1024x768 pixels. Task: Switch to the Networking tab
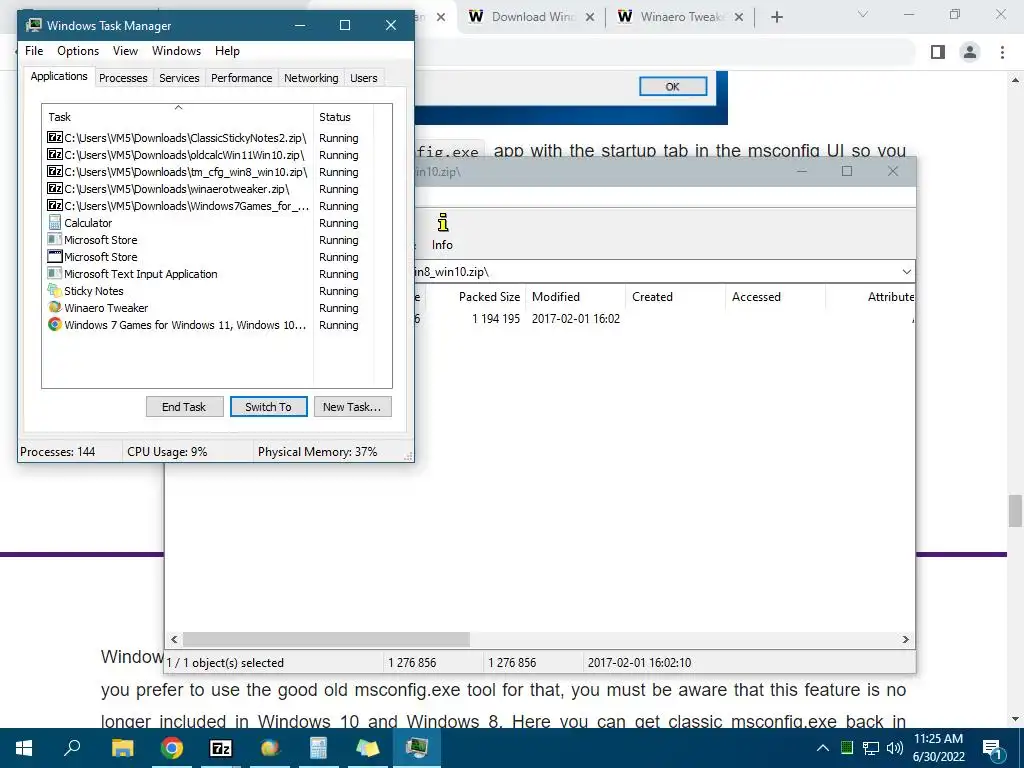[311, 78]
